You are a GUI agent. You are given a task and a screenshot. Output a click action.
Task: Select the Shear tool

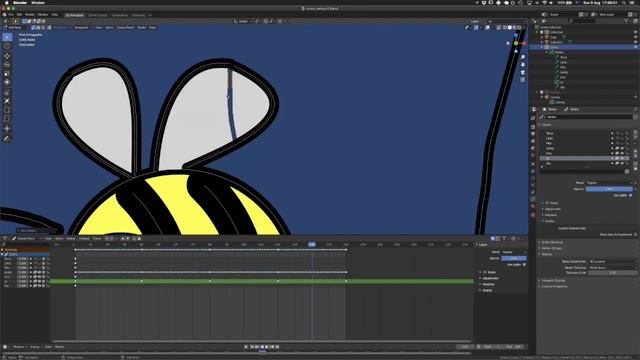click(x=7, y=118)
